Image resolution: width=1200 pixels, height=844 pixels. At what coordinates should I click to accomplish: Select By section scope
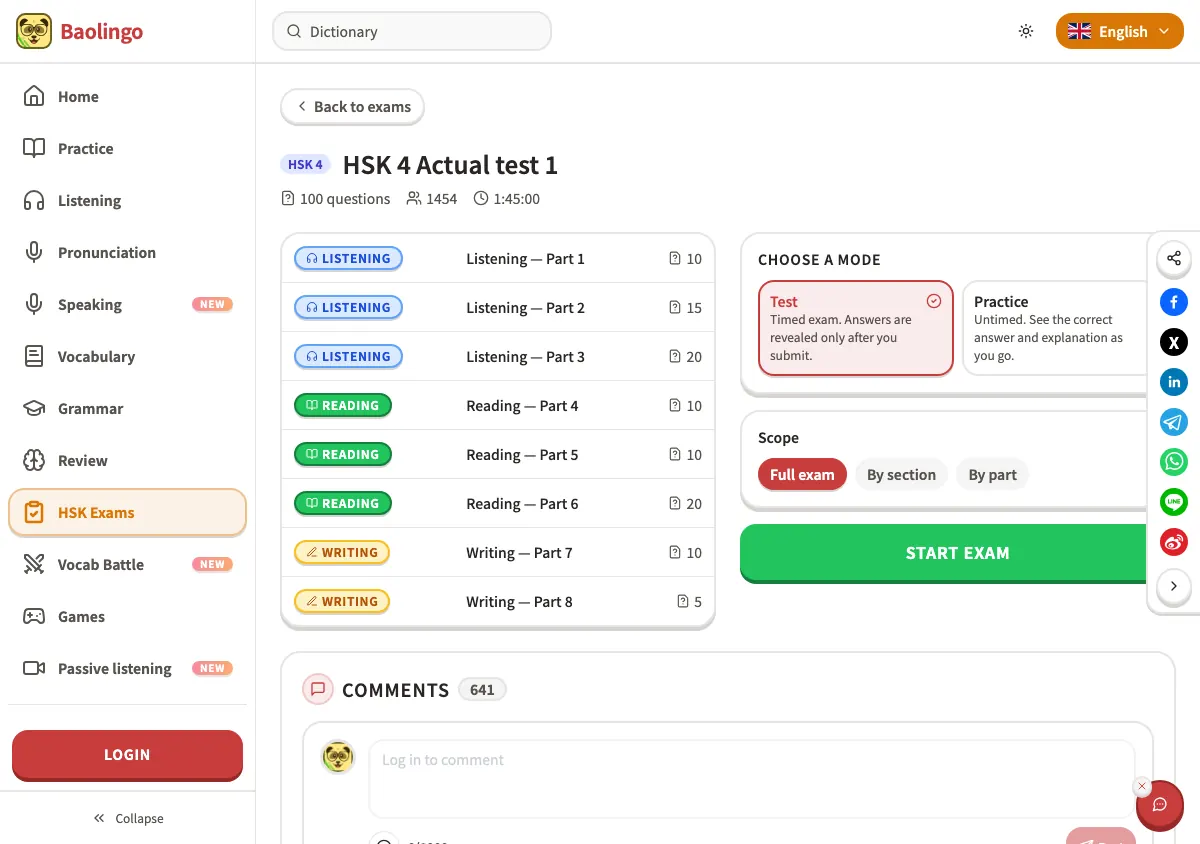tap(901, 474)
